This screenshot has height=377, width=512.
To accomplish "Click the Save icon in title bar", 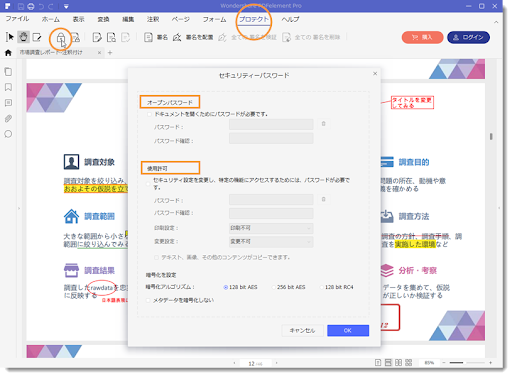I will pyautogui.click(x=21, y=6).
